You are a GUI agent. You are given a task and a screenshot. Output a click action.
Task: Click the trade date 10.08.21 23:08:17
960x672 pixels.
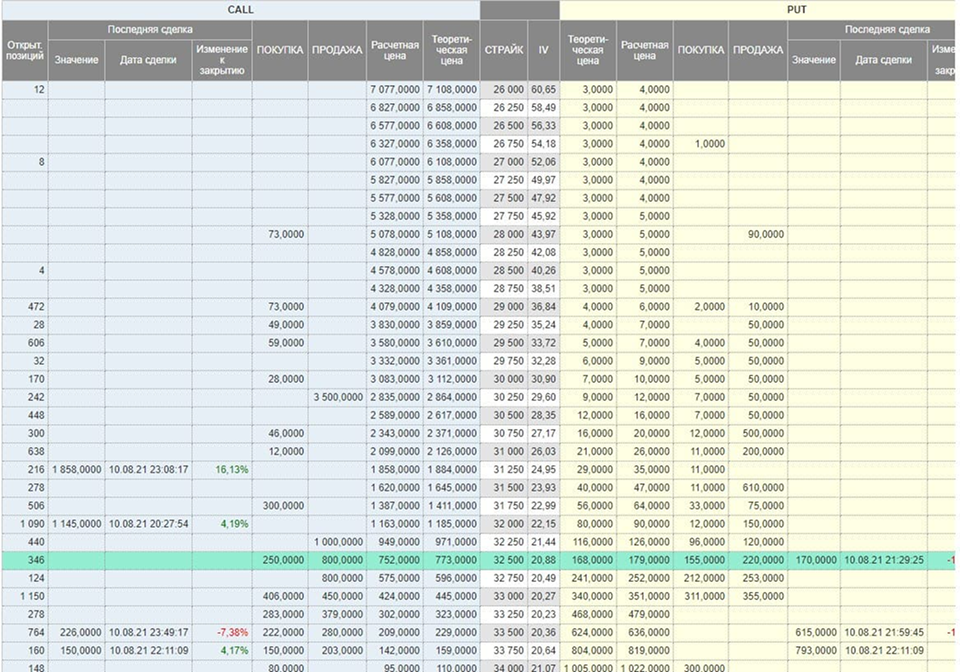pos(148,470)
